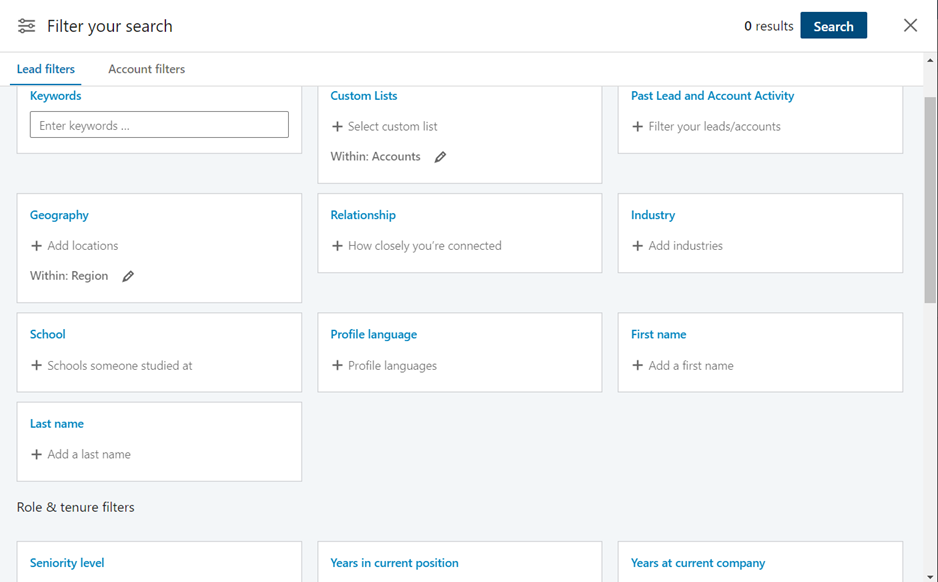
Task: Click the Within: Accounts label
Action: point(375,157)
